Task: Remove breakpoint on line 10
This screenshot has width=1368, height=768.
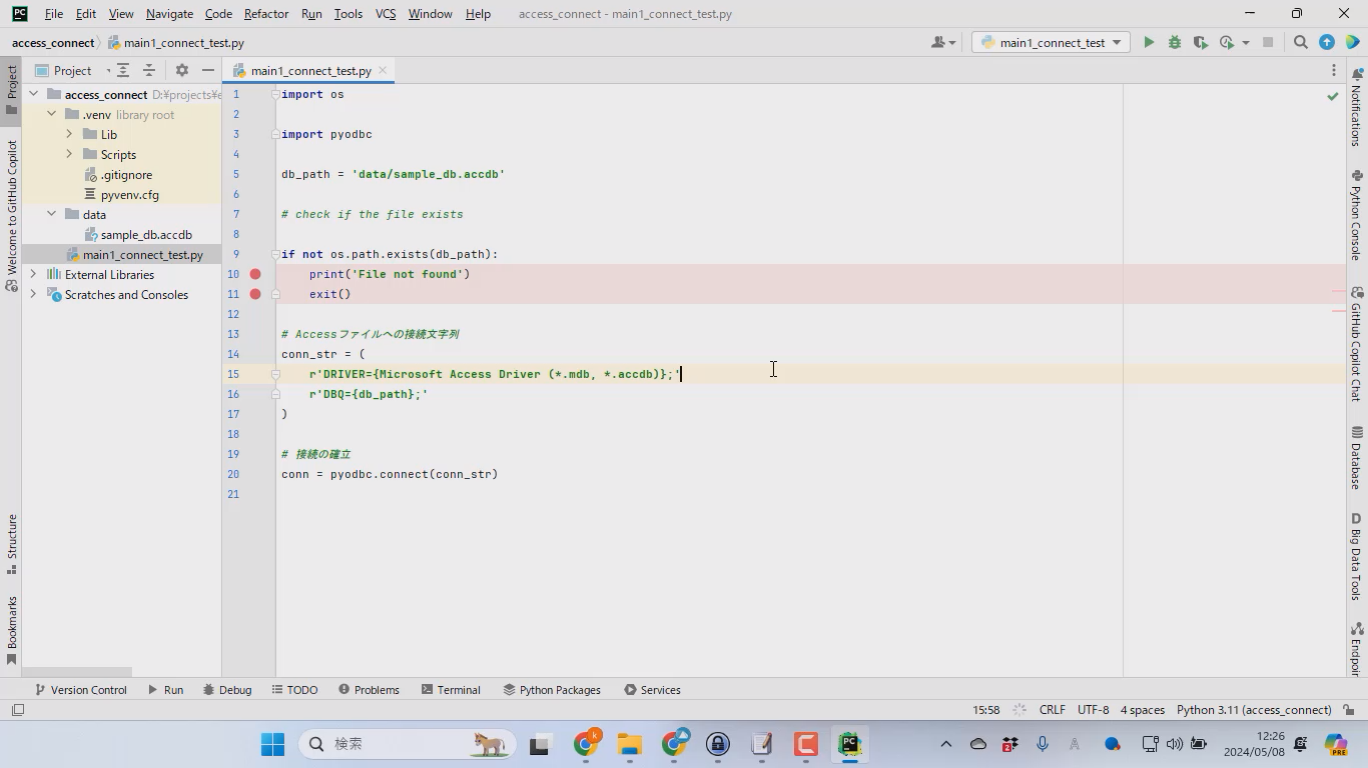Action: (x=255, y=274)
